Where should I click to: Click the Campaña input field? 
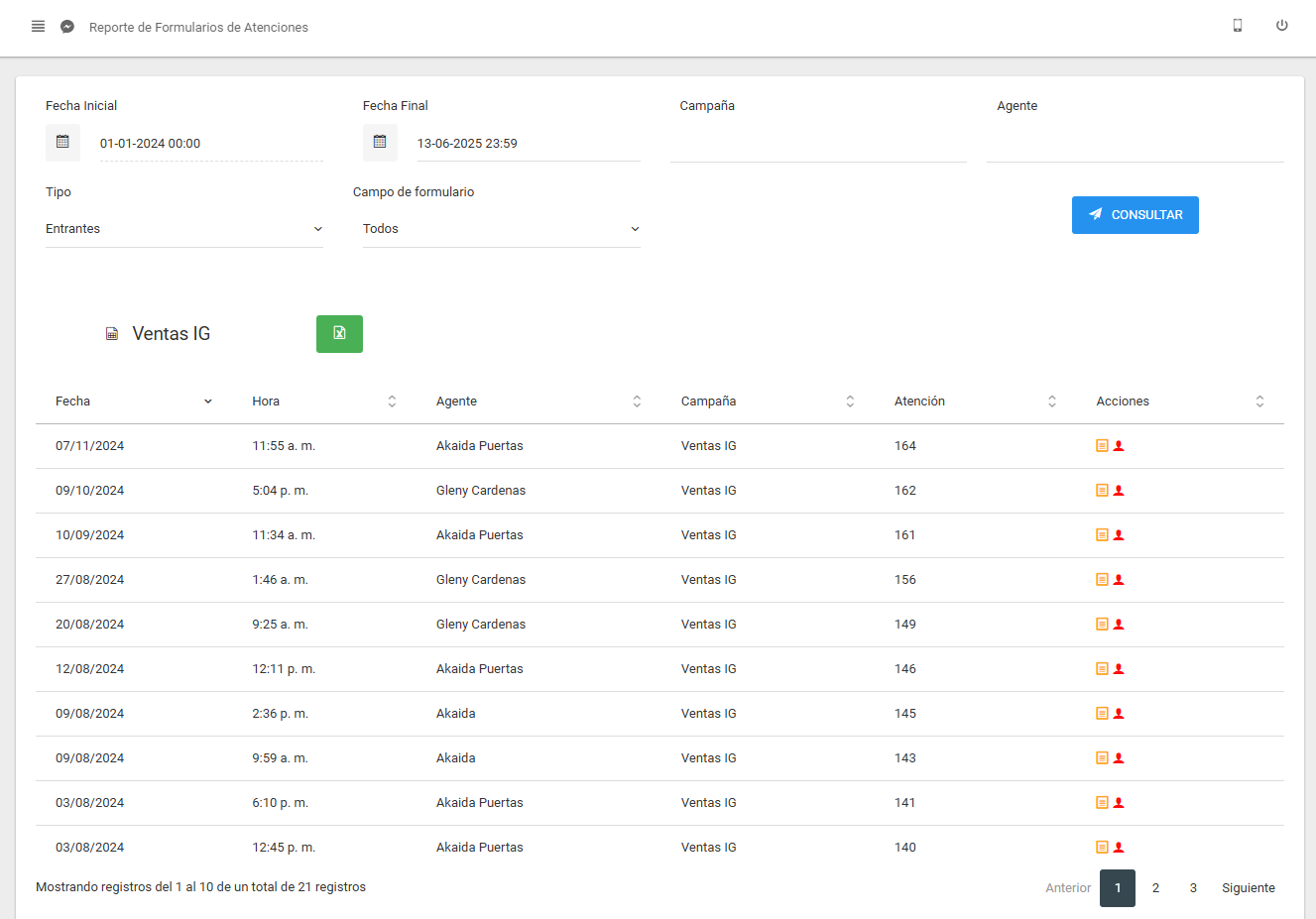pyautogui.click(x=818, y=145)
